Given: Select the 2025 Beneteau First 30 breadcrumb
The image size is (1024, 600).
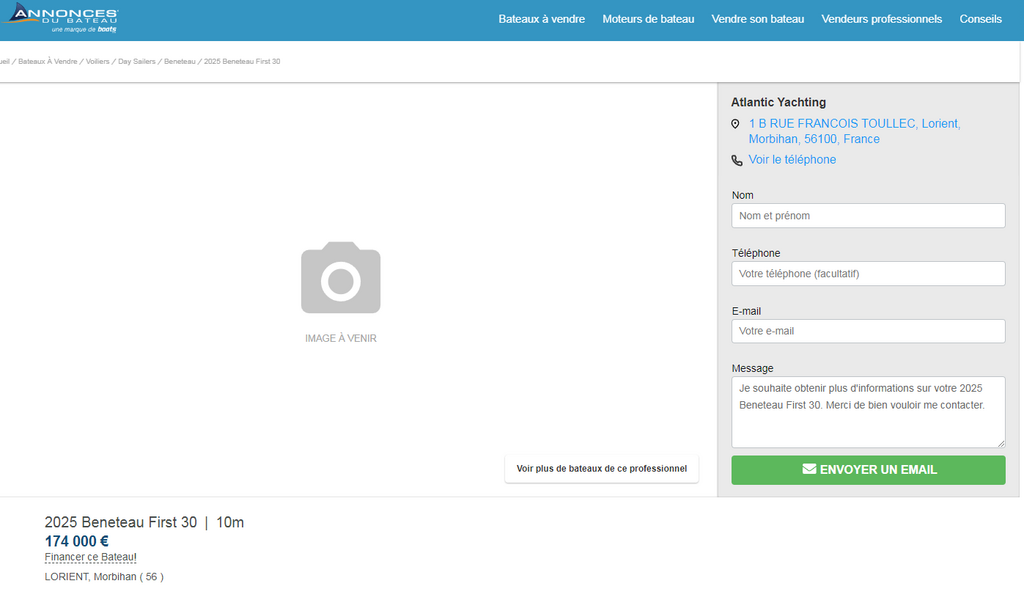Looking at the screenshot, I should click(x=242, y=61).
